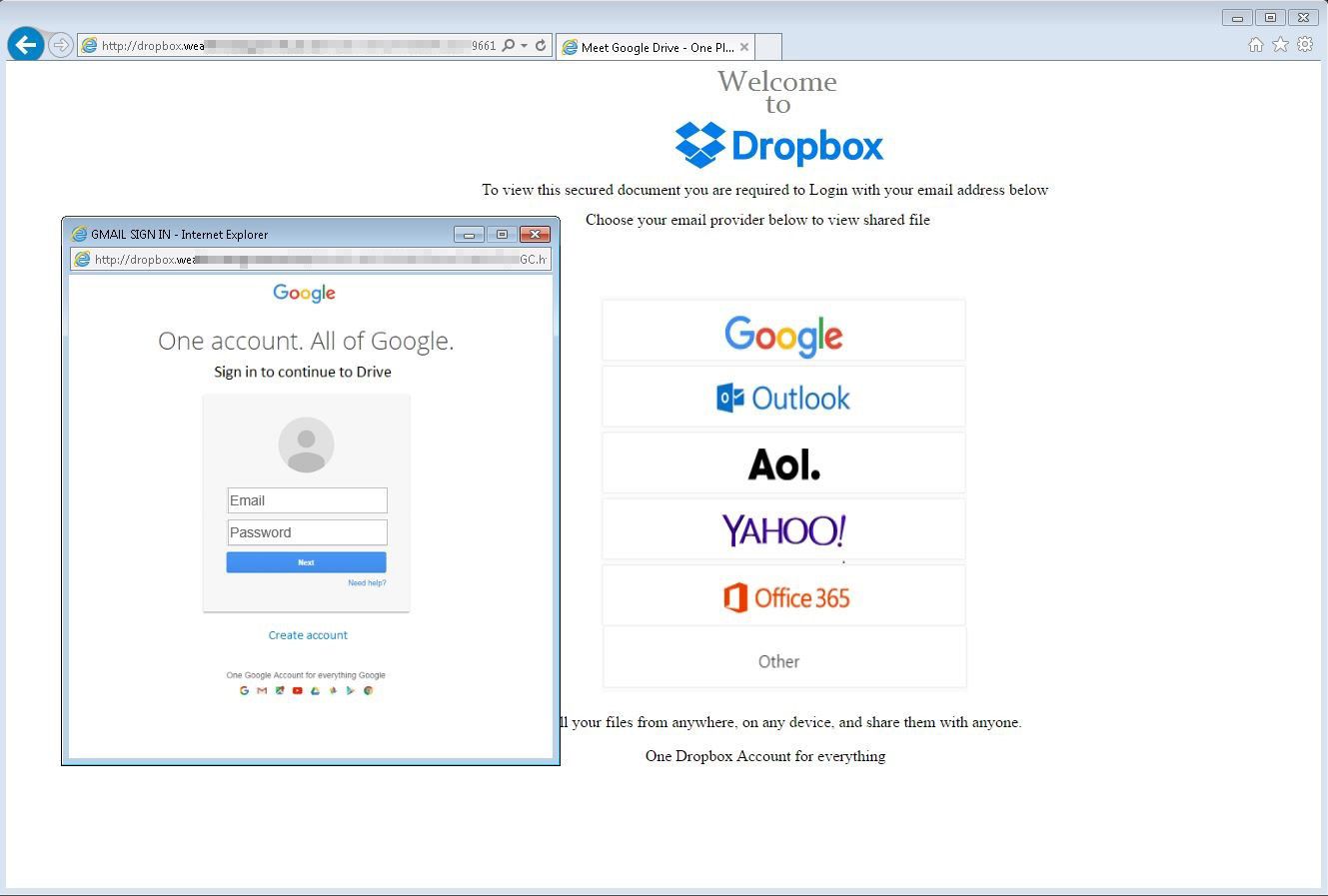
Task: Minimize the GMAIL SIGN IN popup window
Action: (470, 235)
